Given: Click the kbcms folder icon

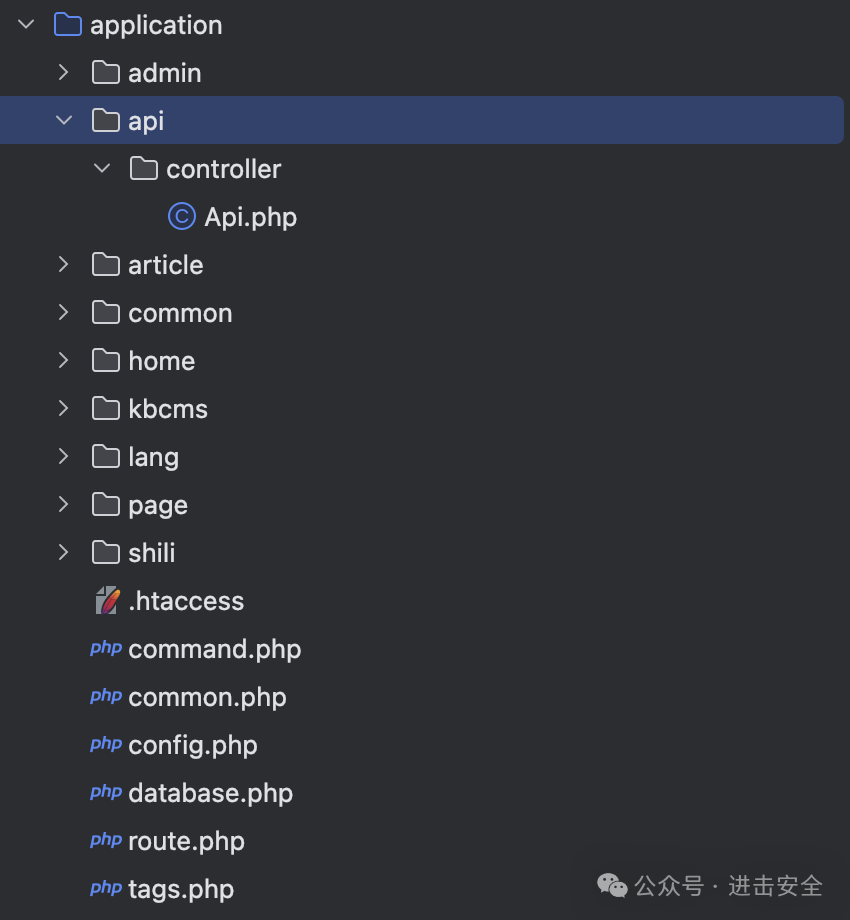Looking at the screenshot, I should 106,409.
